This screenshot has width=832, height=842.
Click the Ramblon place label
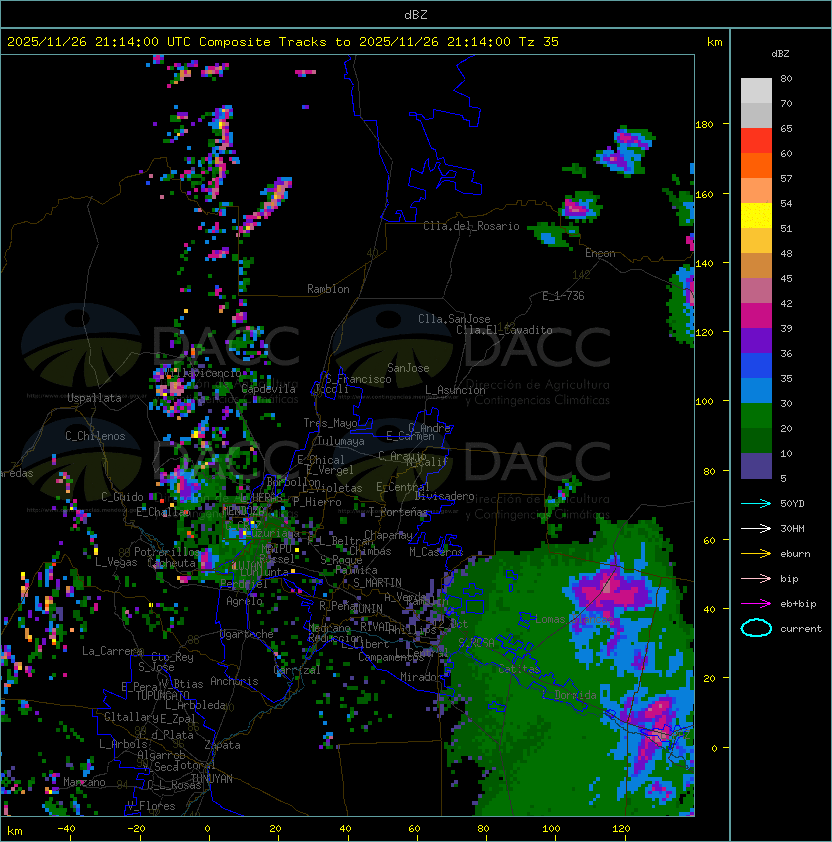[x=328, y=289]
